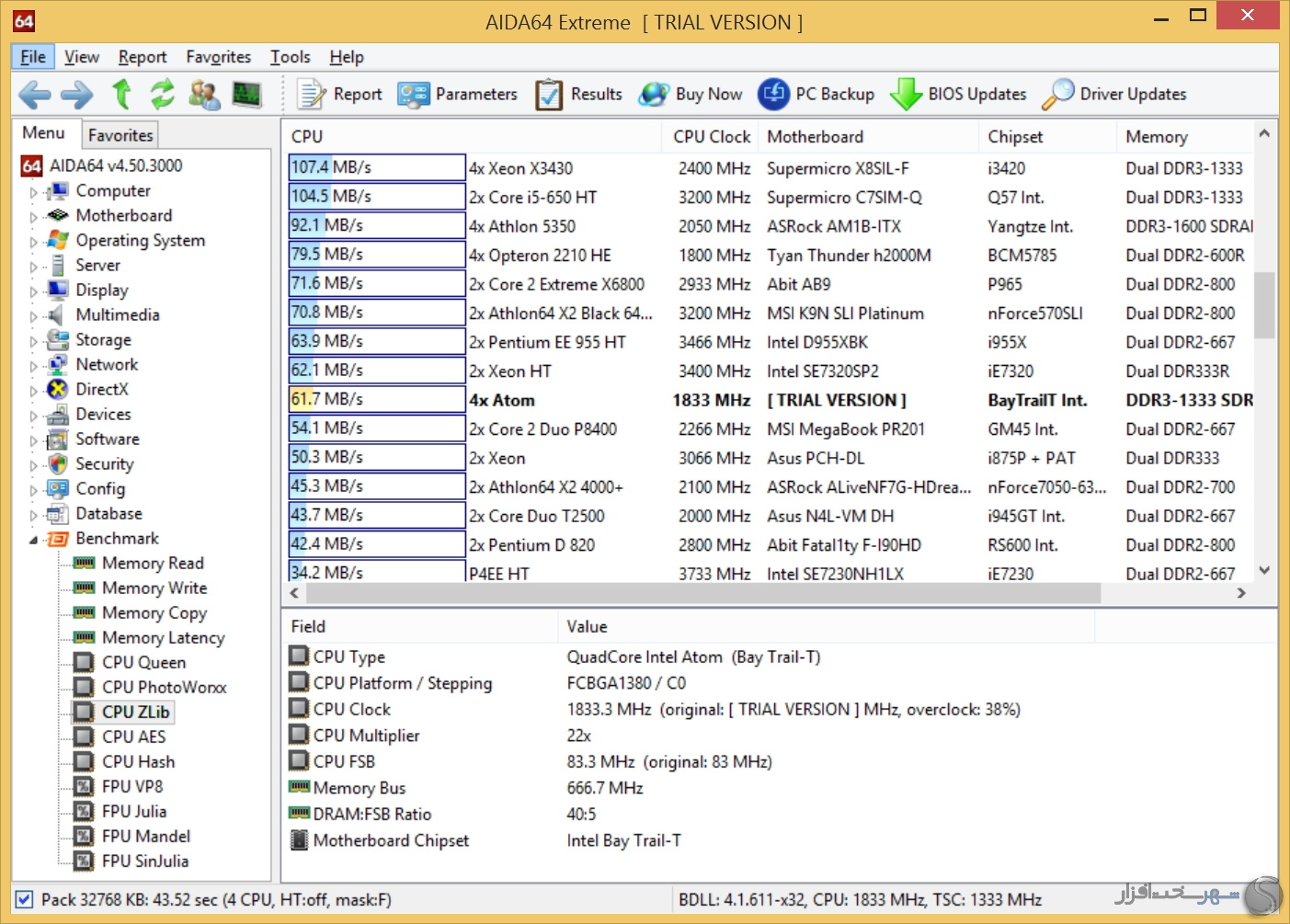Select the DirectX tree item
The image size is (1290, 924).
click(102, 389)
